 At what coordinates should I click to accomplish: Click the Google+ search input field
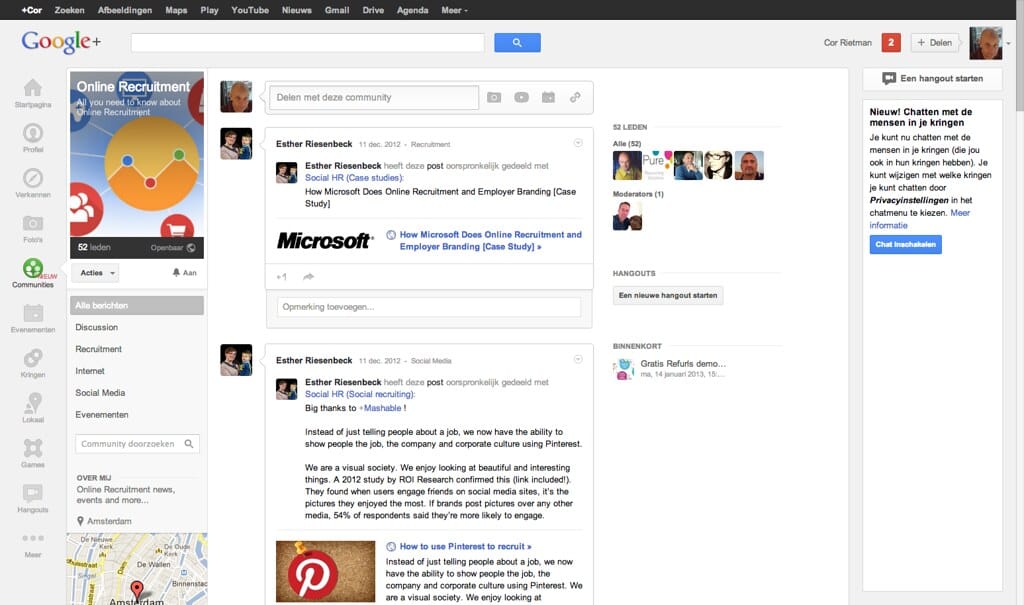tap(308, 42)
